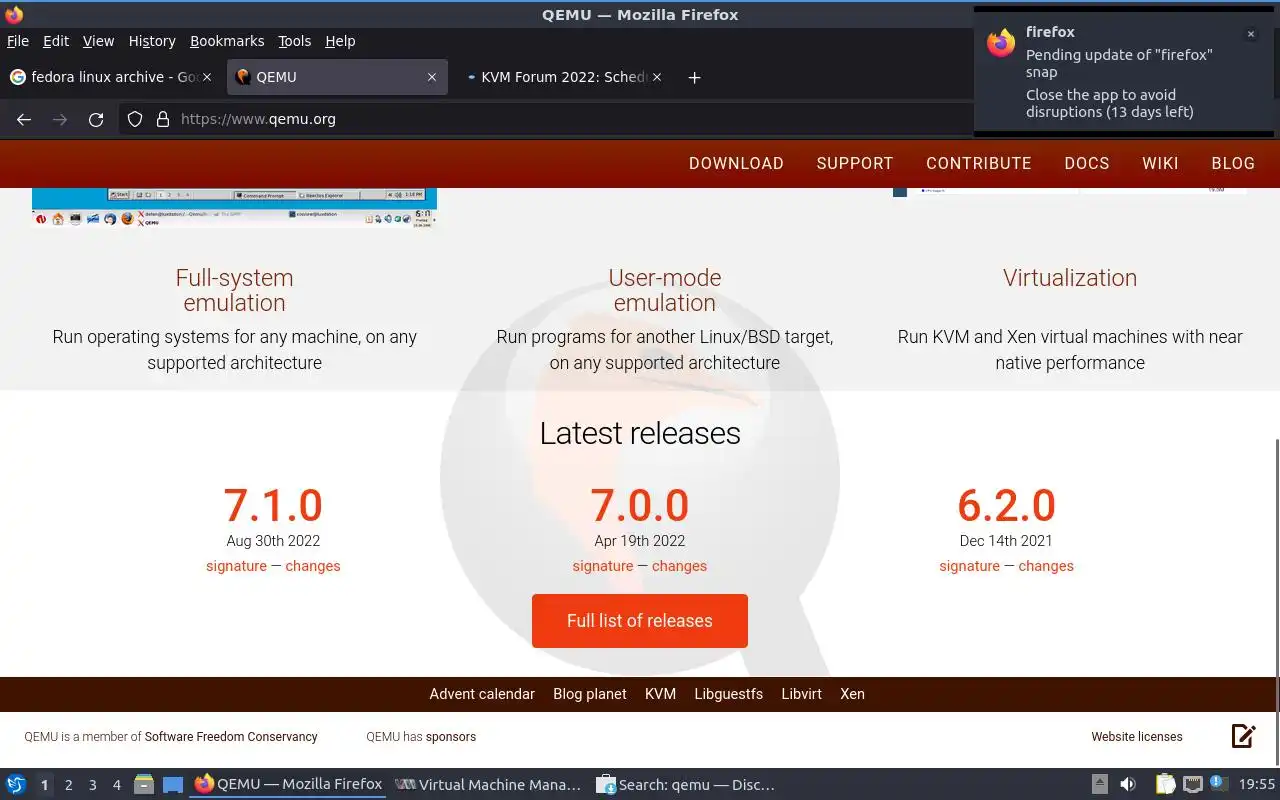Open the Advent calendar footer link
1280x800 pixels.
[x=482, y=694]
